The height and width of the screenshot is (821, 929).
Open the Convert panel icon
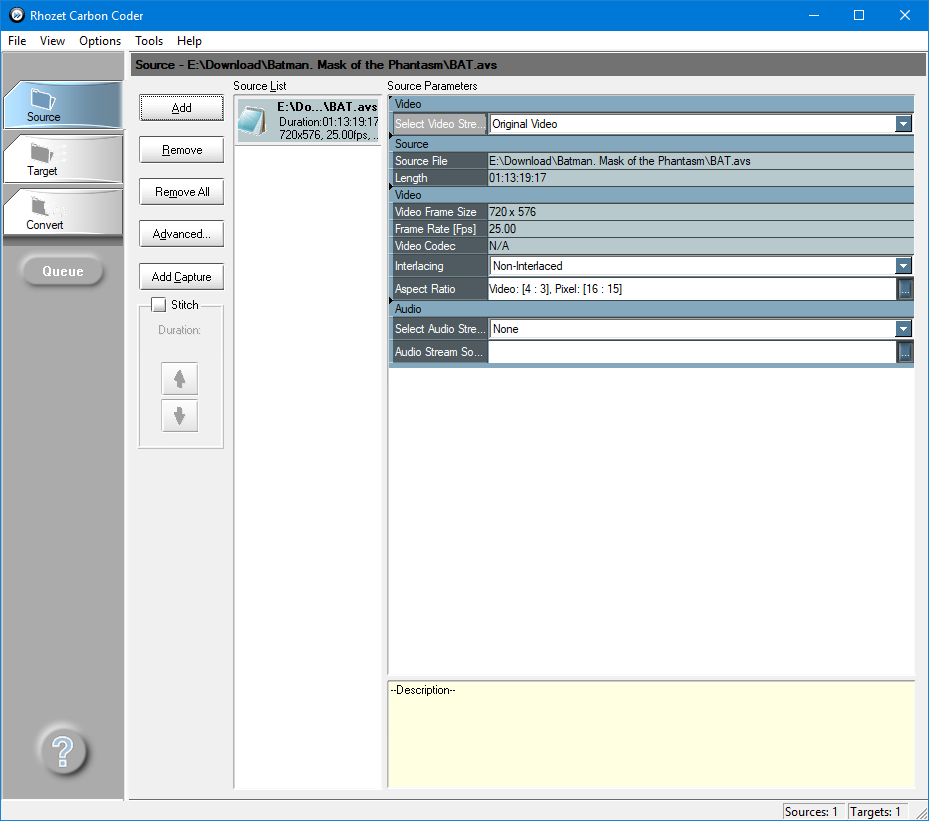63,213
